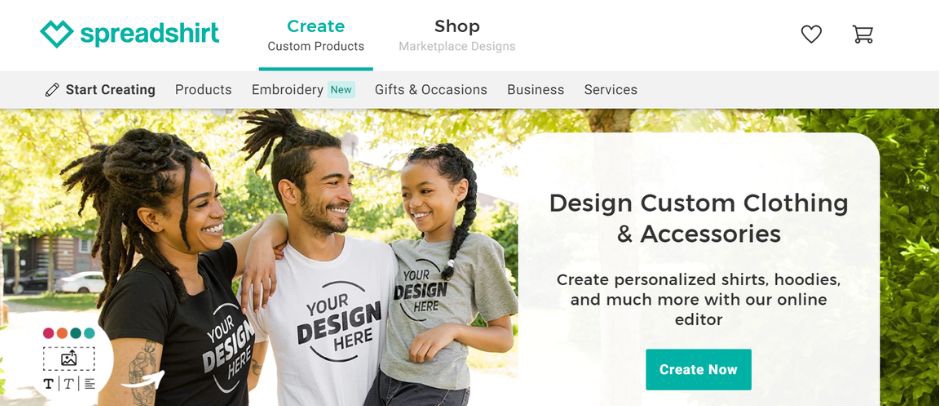Image resolution: width=940 pixels, height=406 pixels.
Task: Select the Create Custom Products tab
Action: (x=316, y=35)
